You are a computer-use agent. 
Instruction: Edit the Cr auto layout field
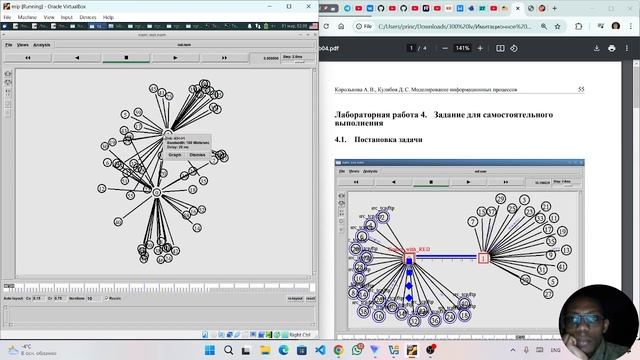(x=60, y=298)
